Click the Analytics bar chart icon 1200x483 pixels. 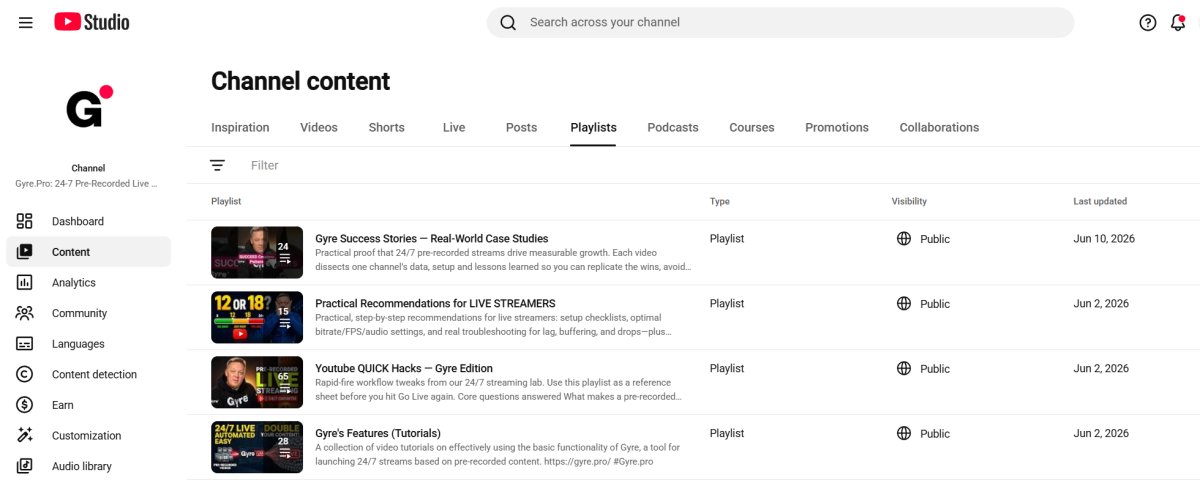pos(25,283)
